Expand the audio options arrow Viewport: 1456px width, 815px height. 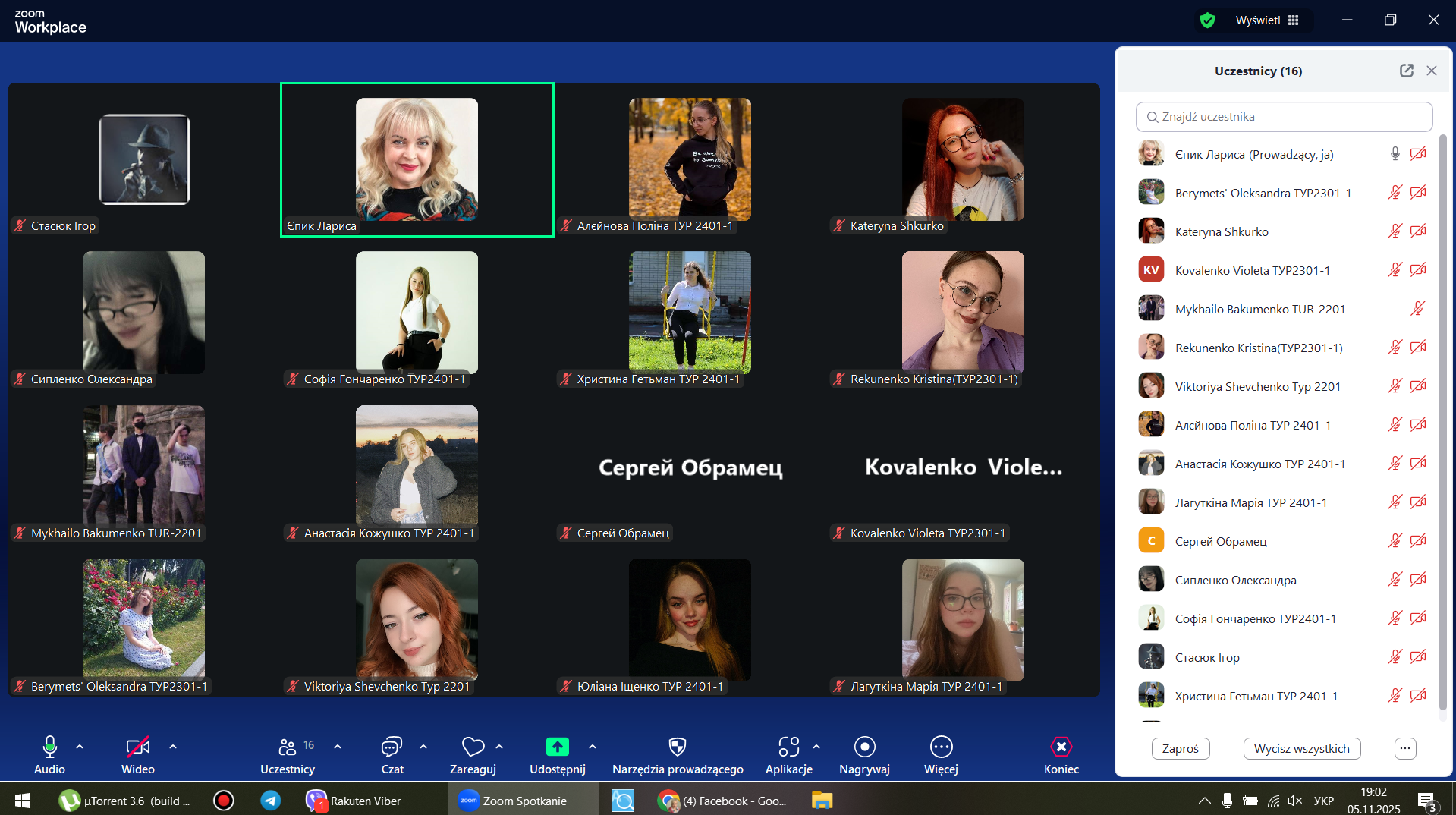click(x=80, y=747)
